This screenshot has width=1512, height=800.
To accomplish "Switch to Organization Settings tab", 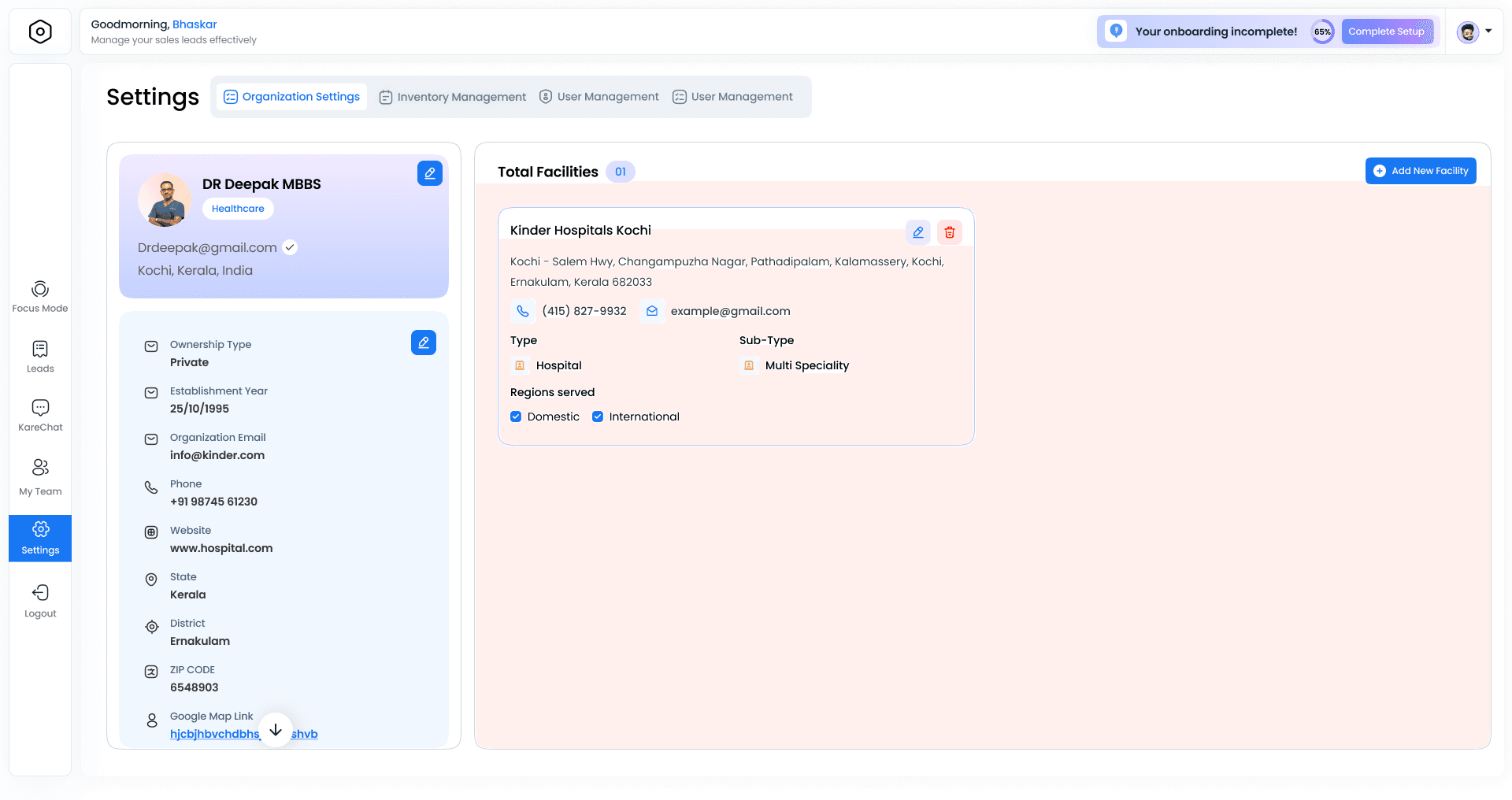I will click(x=291, y=97).
